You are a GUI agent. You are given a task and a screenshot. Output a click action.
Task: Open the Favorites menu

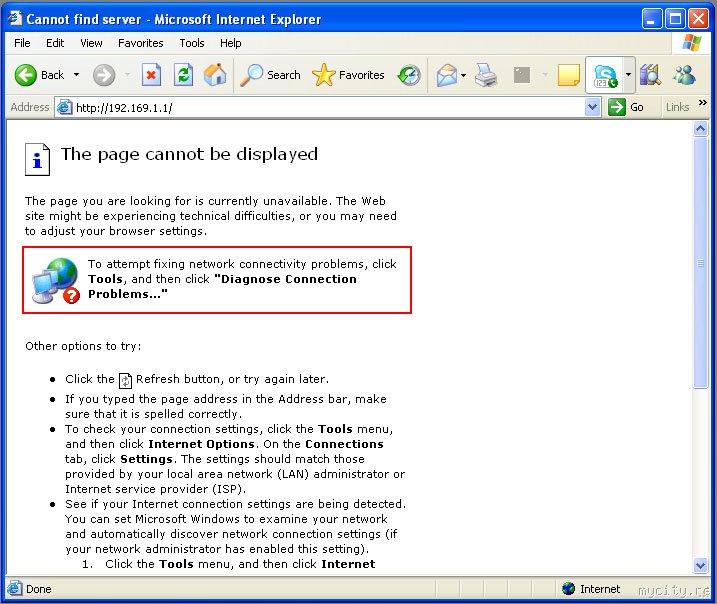point(140,43)
